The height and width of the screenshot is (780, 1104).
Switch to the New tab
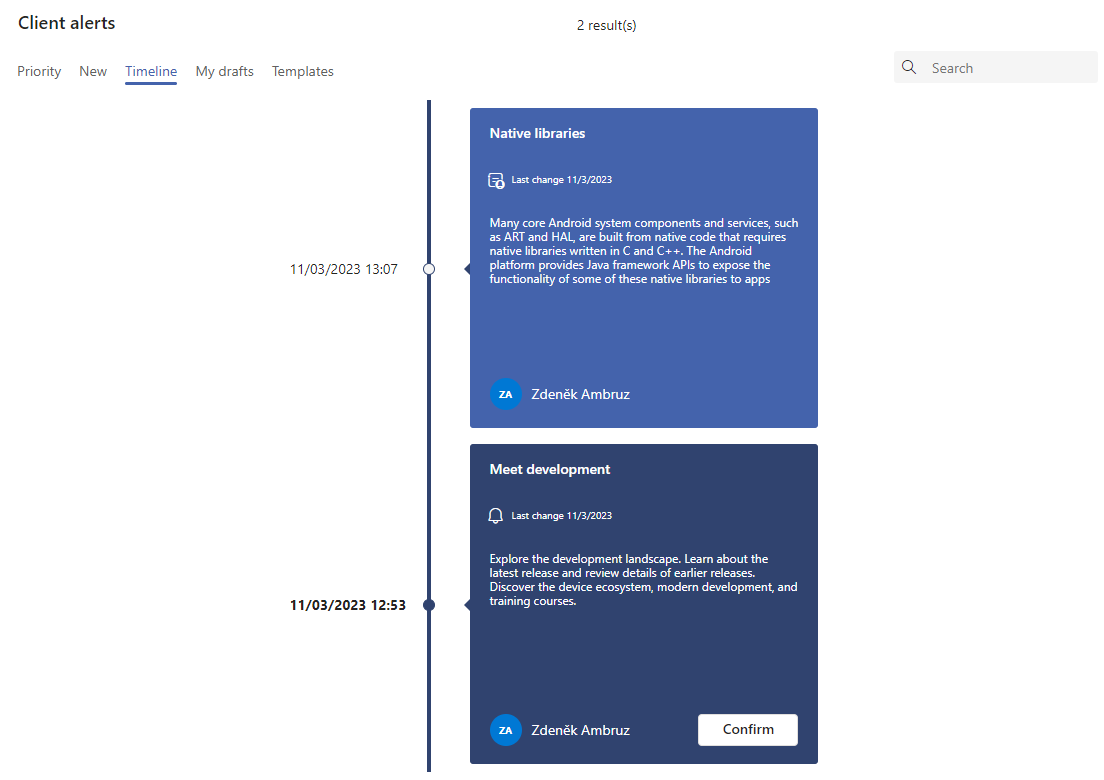(93, 71)
